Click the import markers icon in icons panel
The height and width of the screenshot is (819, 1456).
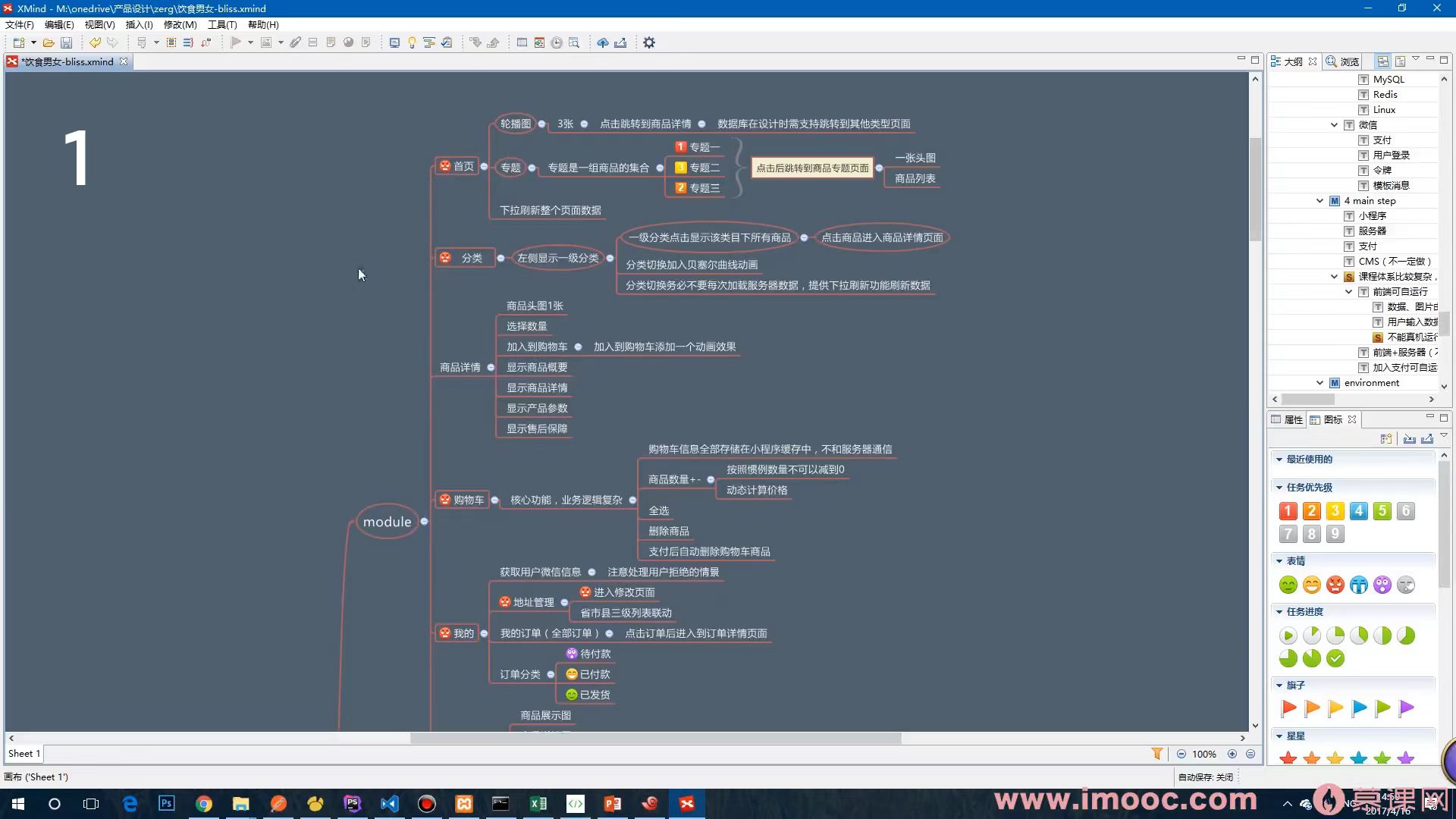[x=1409, y=438]
